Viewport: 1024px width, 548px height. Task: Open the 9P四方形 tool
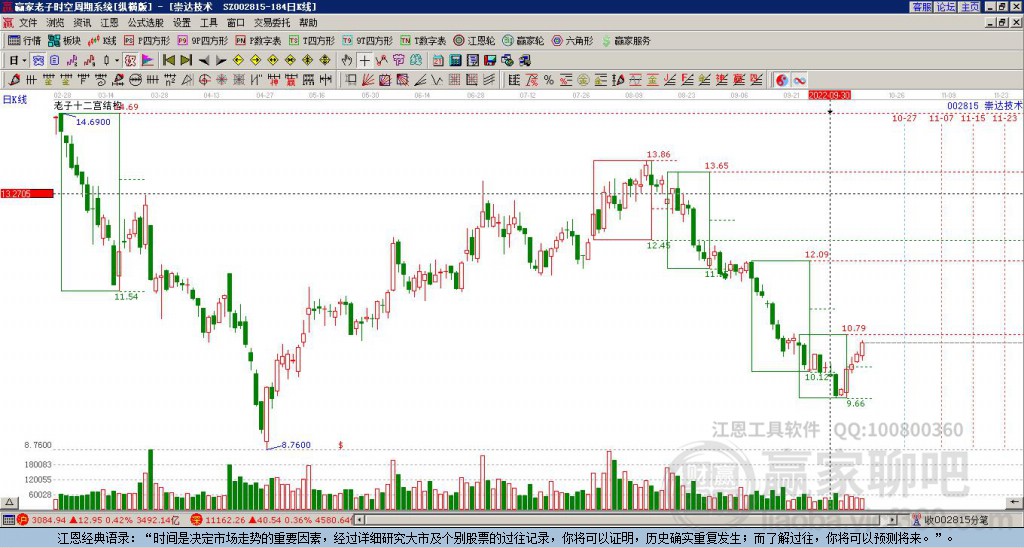(202, 40)
